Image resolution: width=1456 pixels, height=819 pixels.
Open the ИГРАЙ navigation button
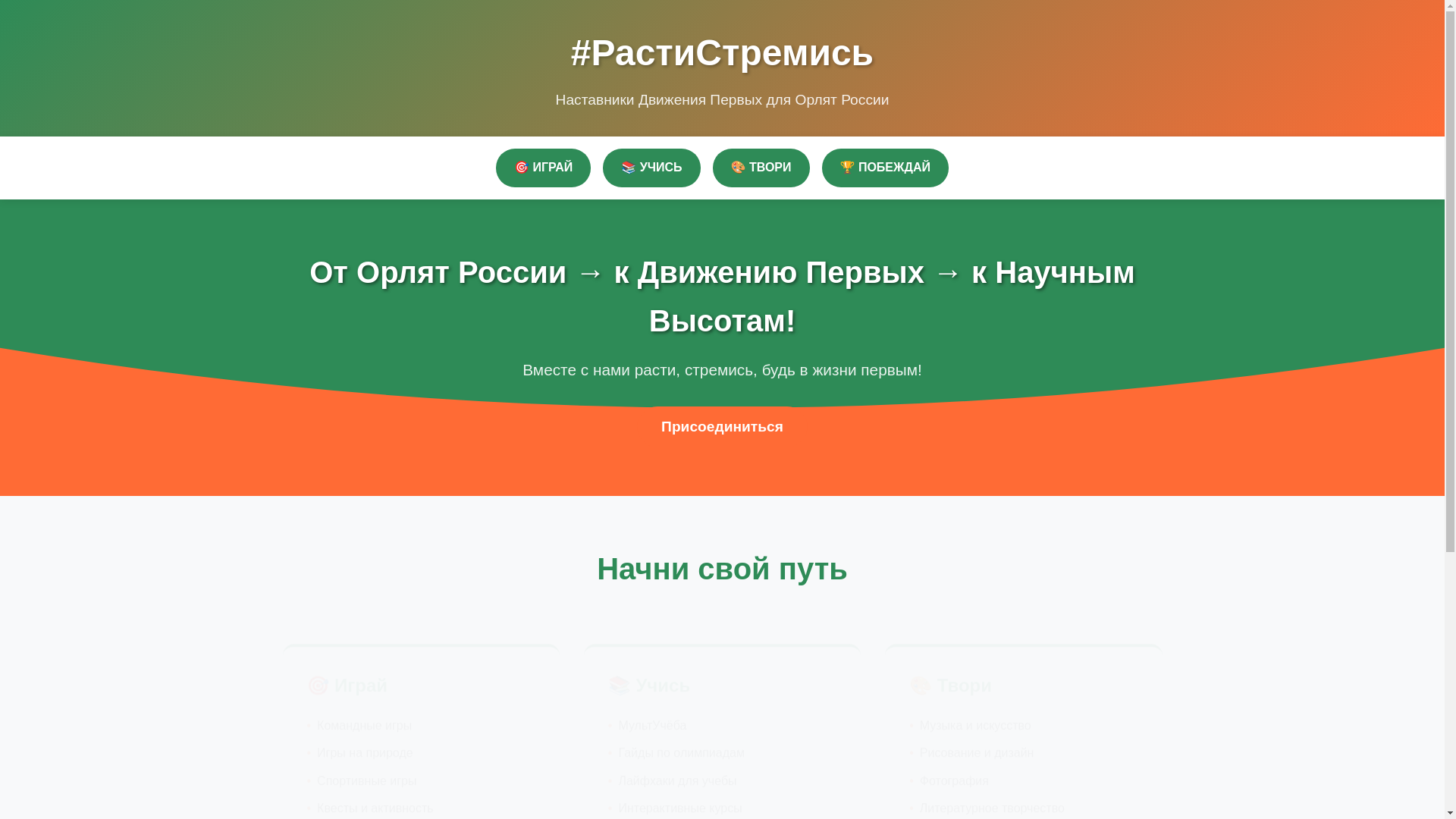[x=543, y=168]
